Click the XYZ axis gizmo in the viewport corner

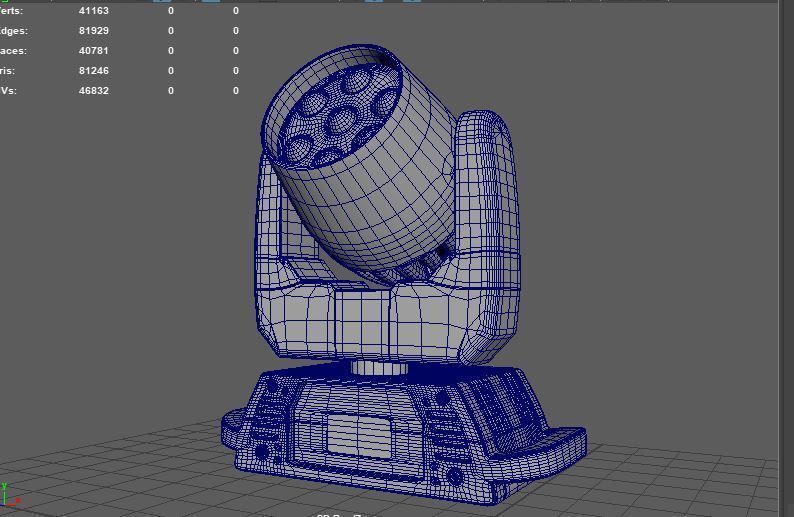(10, 495)
